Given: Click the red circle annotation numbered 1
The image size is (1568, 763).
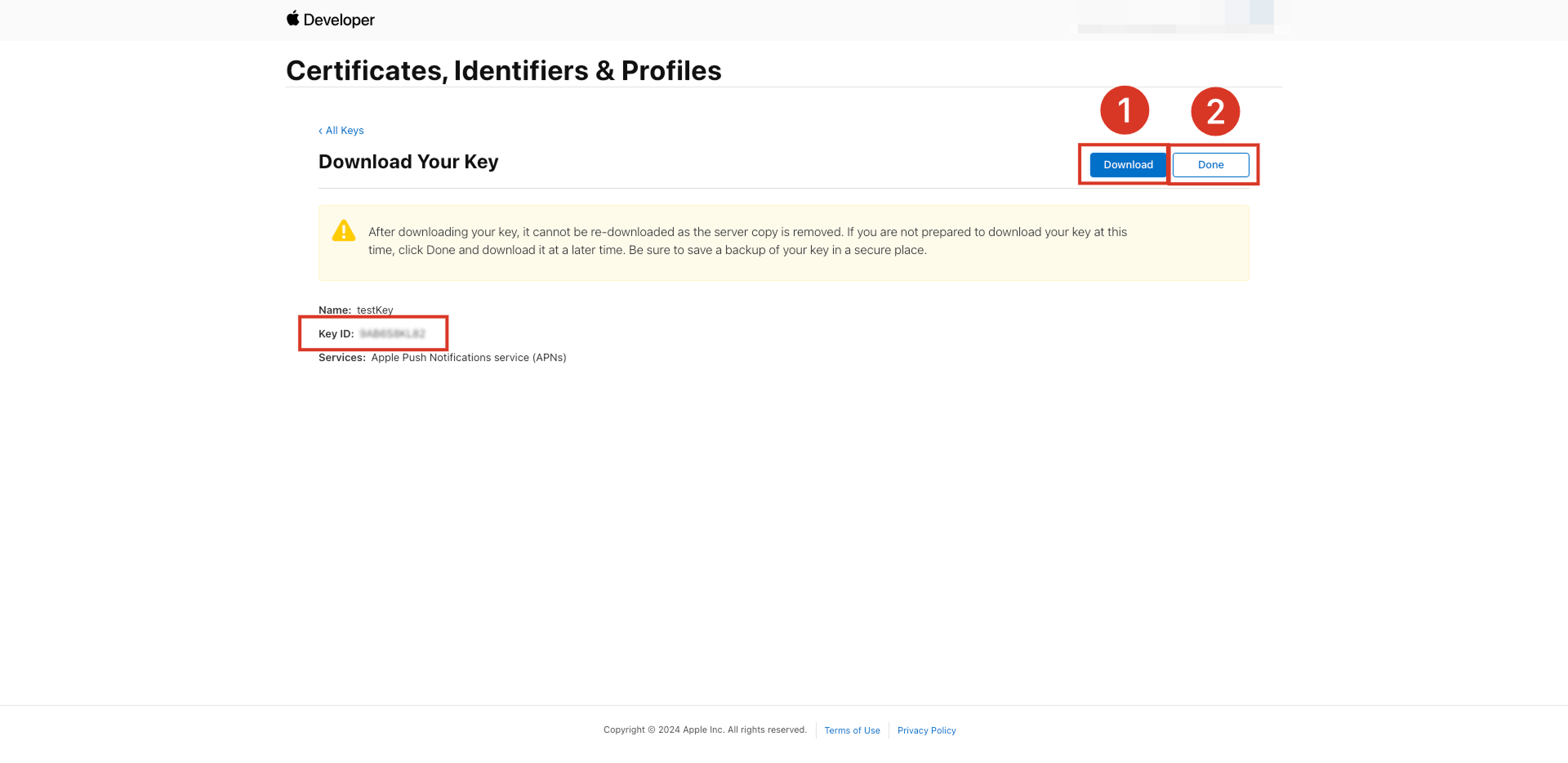Looking at the screenshot, I should (1125, 110).
